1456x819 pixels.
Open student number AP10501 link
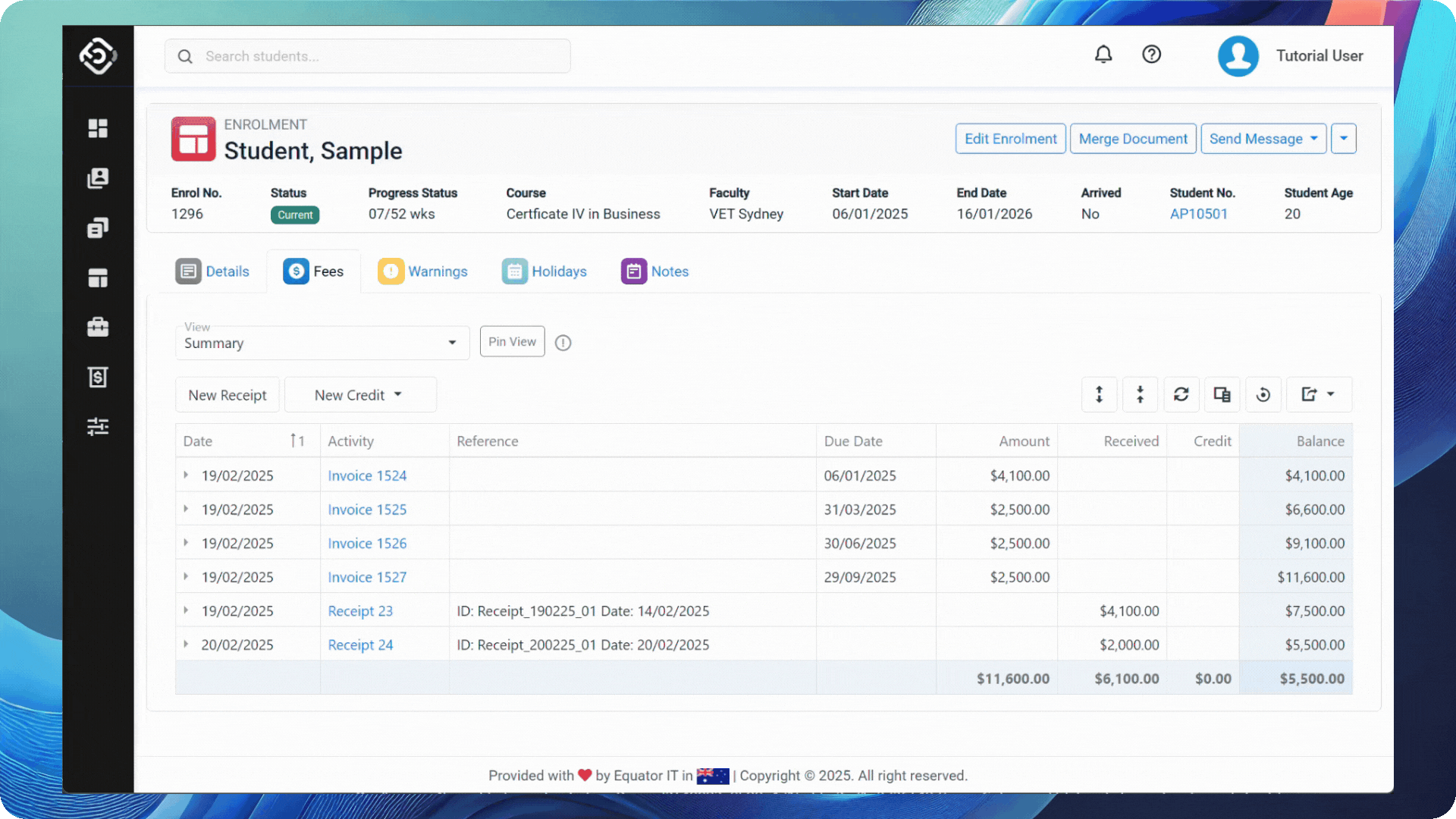[x=1198, y=214]
